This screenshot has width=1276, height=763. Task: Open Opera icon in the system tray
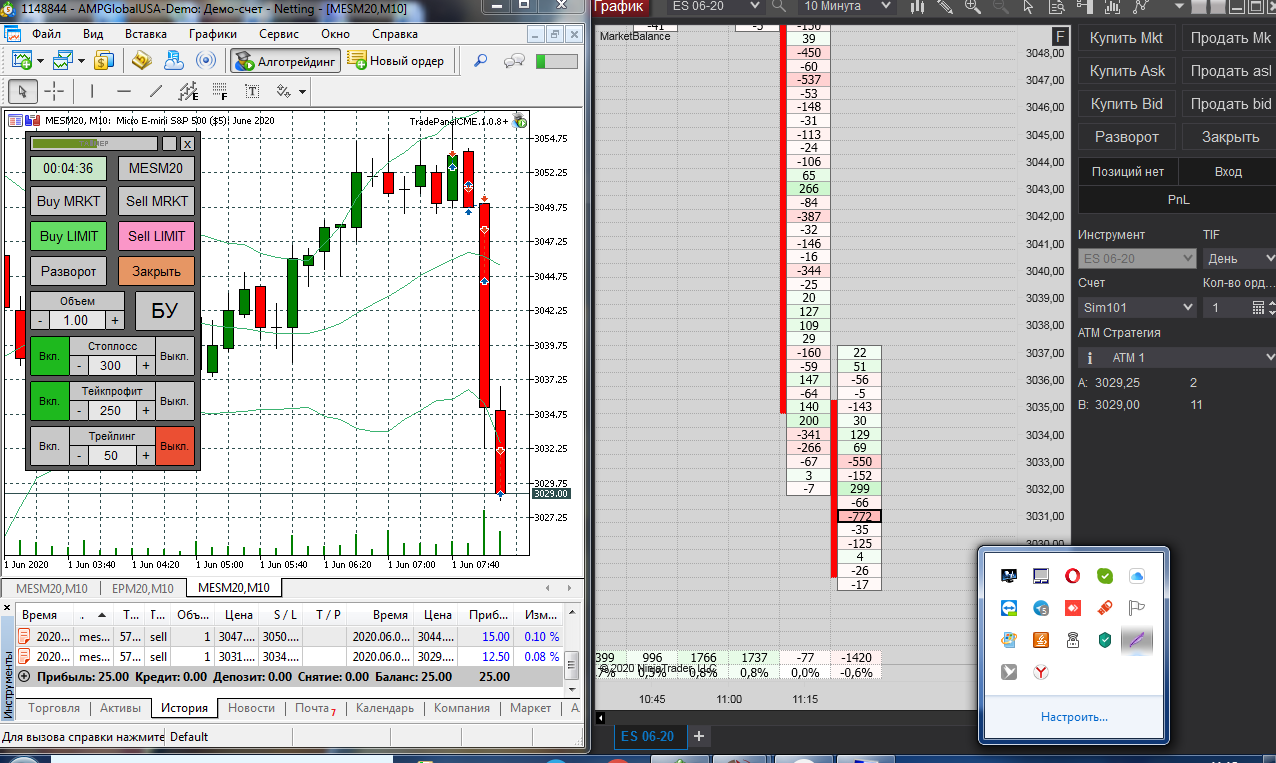click(1071, 576)
